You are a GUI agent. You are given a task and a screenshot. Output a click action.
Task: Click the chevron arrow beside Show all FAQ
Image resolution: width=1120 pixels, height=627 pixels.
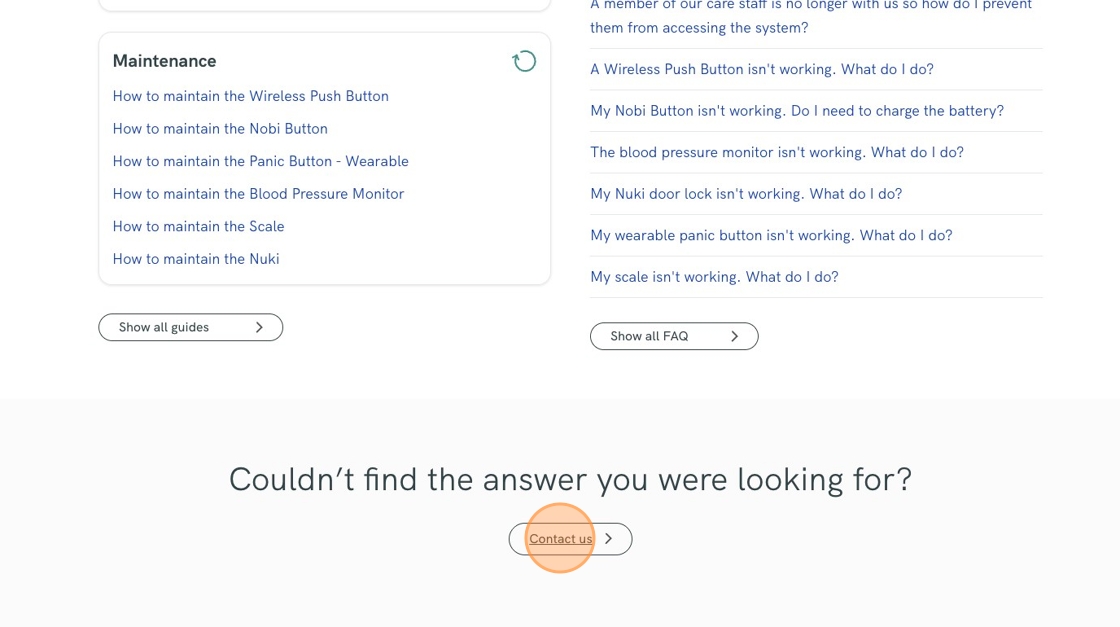(x=734, y=336)
